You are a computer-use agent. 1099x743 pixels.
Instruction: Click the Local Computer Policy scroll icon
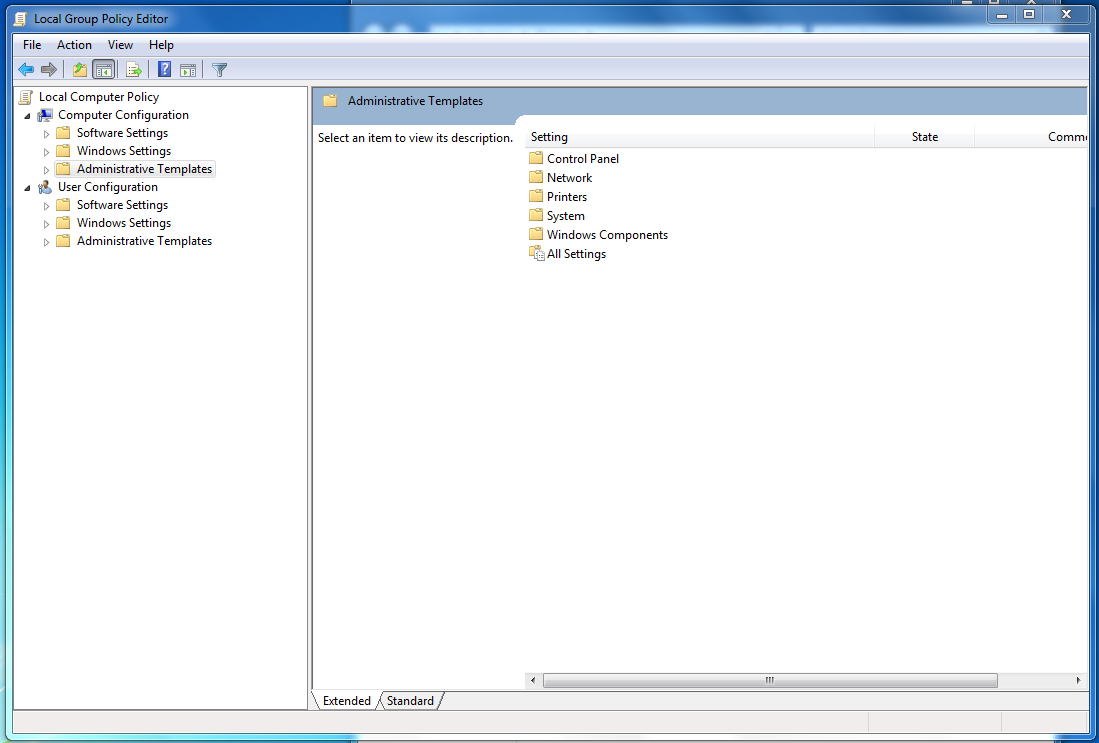click(x=26, y=97)
